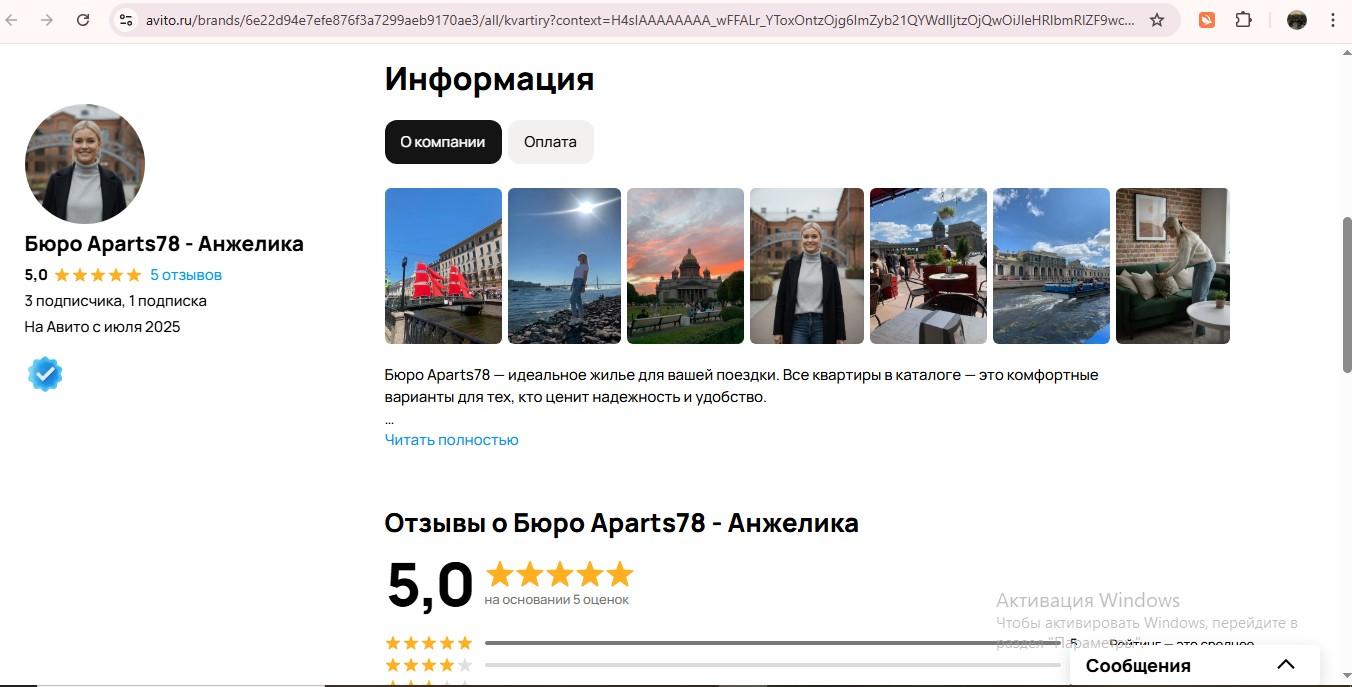Open the Chrome profile avatar
This screenshot has height=687, width=1352.
pyautogui.click(x=1297, y=20)
